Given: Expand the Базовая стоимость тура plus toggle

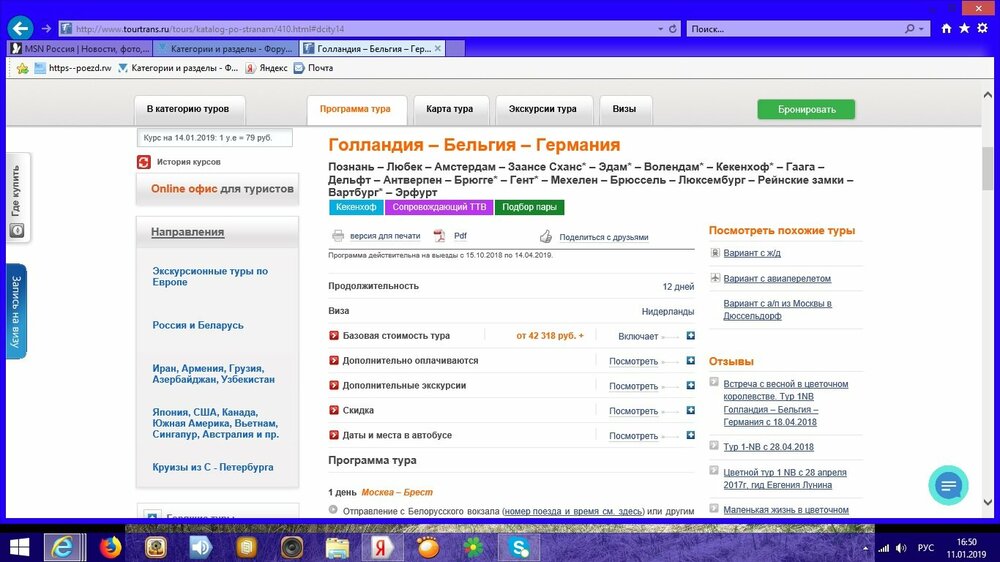Looking at the screenshot, I should click(x=690, y=336).
